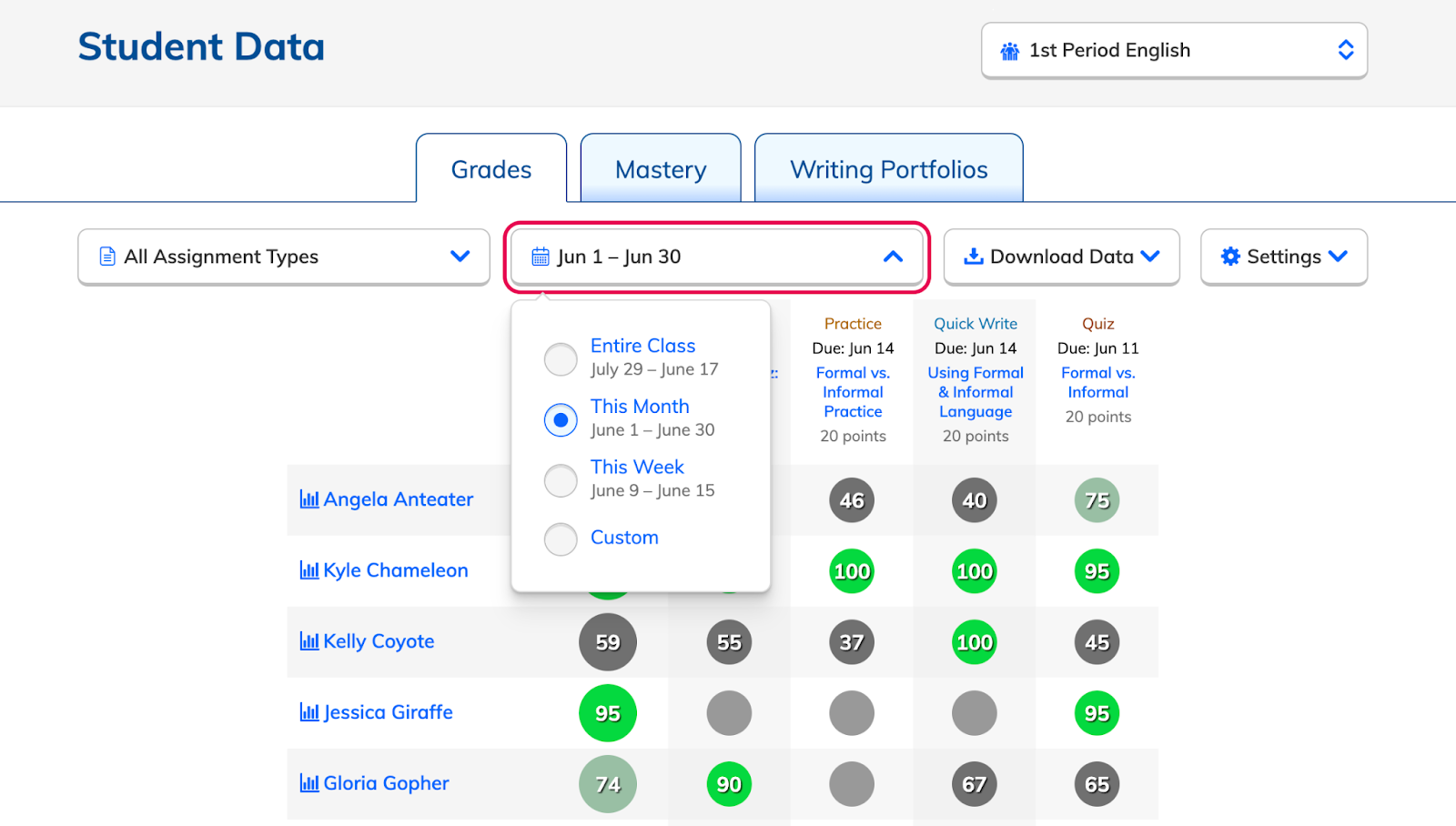
Task: Click Angela Anteater's practice score 46
Action: pos(852,500)
